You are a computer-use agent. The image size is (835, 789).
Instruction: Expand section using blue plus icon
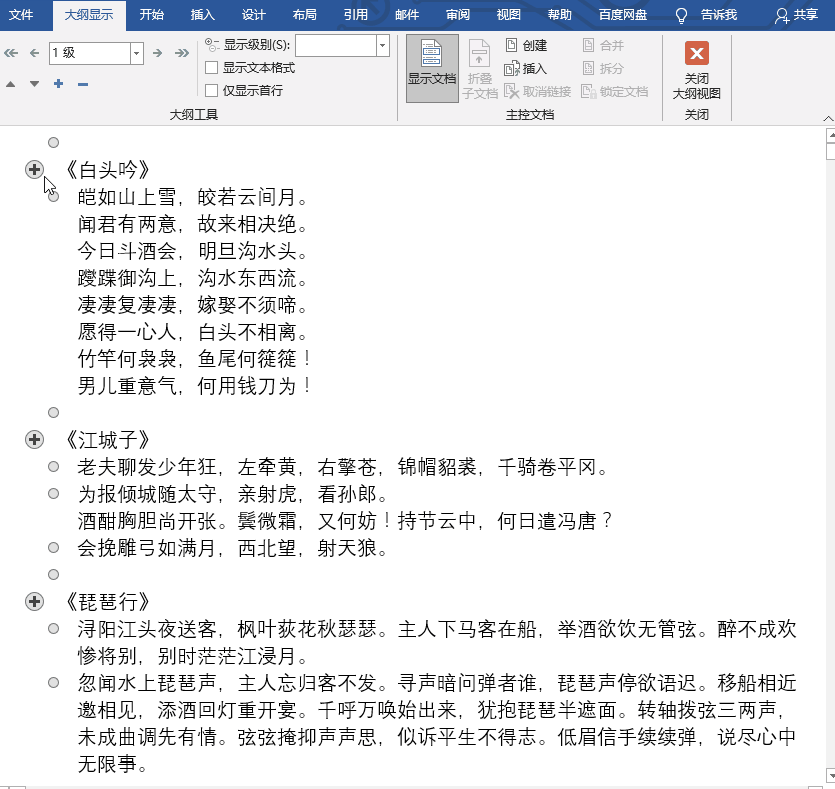point(58,84)
